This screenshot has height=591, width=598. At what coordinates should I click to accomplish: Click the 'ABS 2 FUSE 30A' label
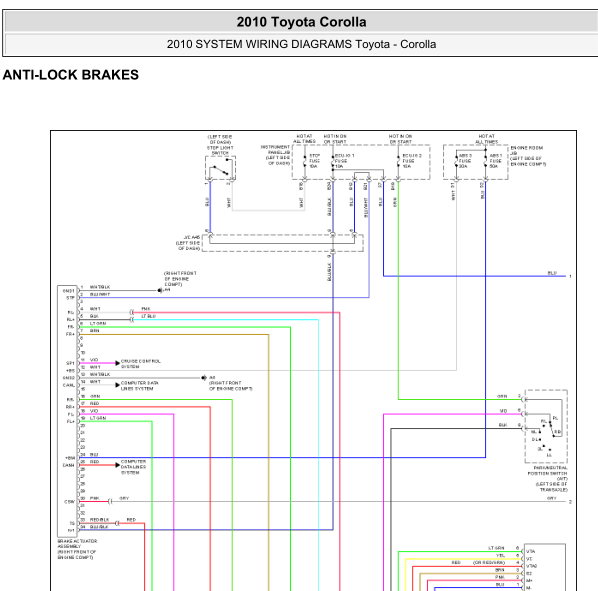pos(465,161)
